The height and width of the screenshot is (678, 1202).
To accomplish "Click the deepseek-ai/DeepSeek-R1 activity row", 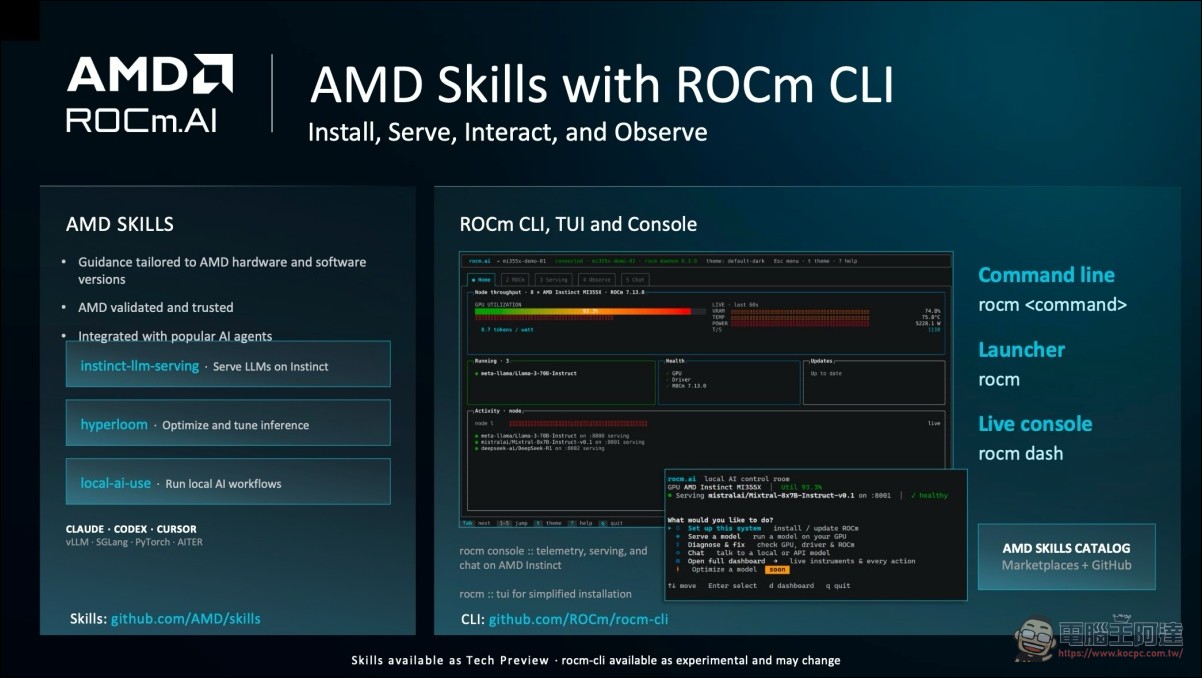I will pyautogui.click(x=539, y=448).
